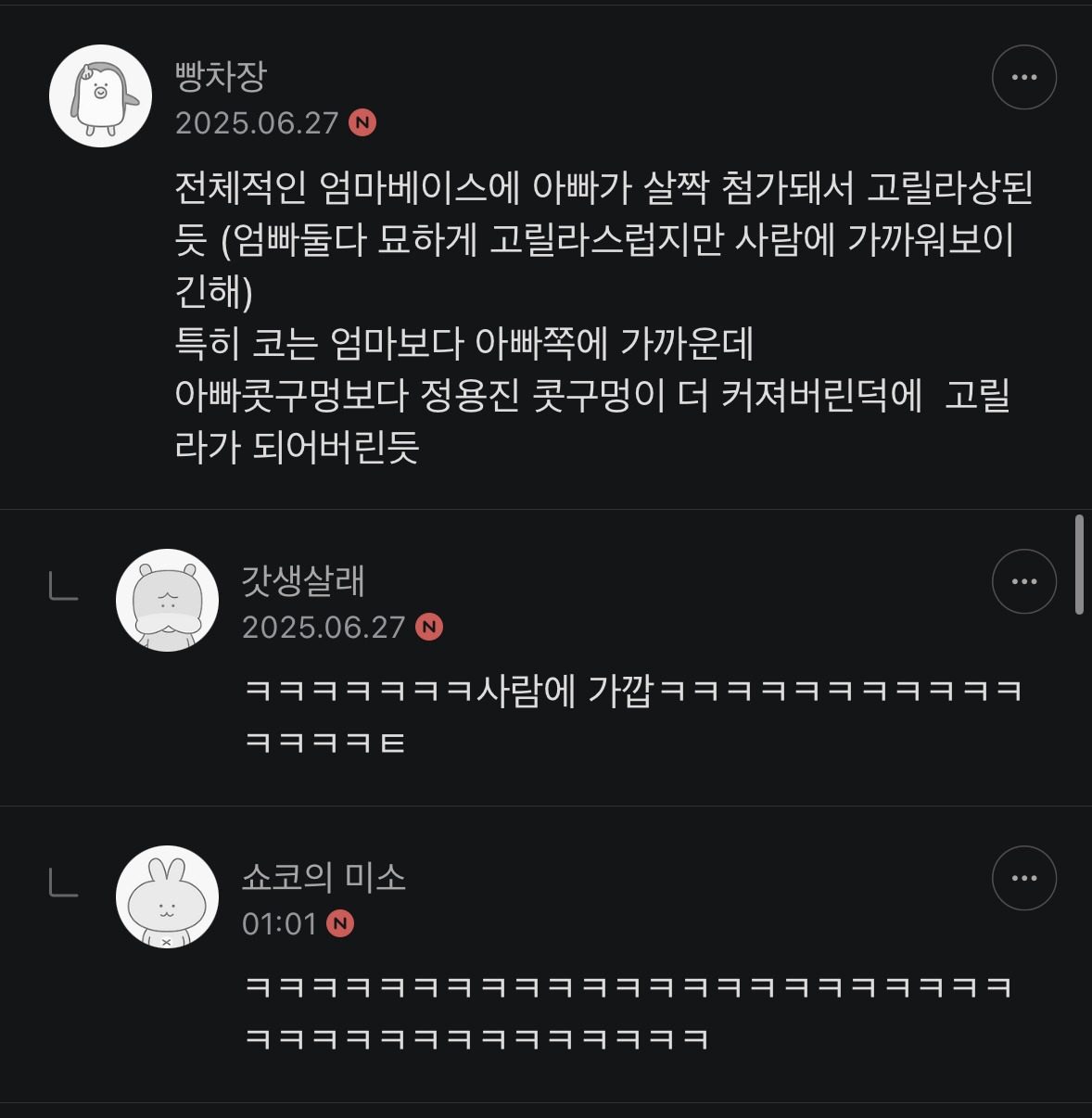Click the 01:01 timestamp on 쇼코의 미소's reply
1092x1118 pixels.
coord(279,924)
